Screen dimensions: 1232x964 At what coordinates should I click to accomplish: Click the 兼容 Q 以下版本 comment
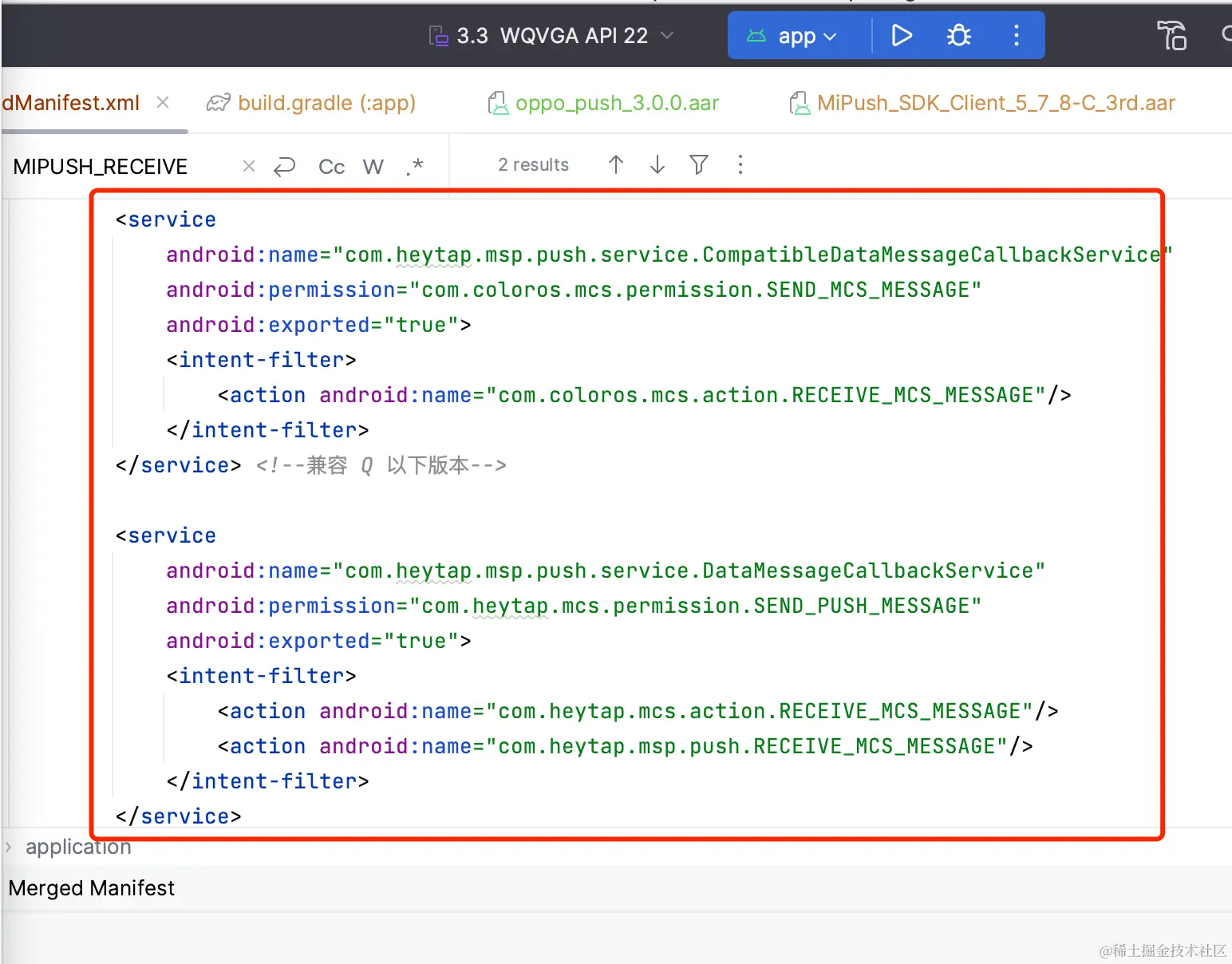click(381, 465)
